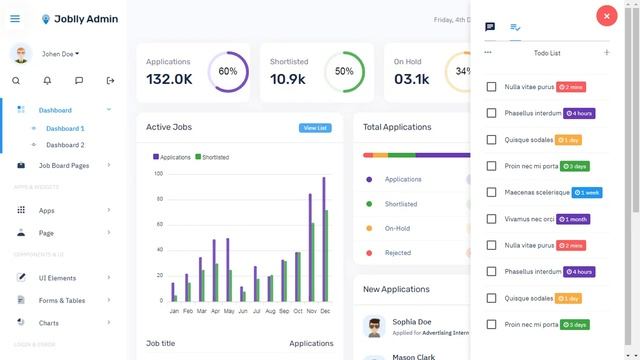640x360 pixels.
Task: Collapse the Dashboard menu chevron
Action: (x=109, y=109)
